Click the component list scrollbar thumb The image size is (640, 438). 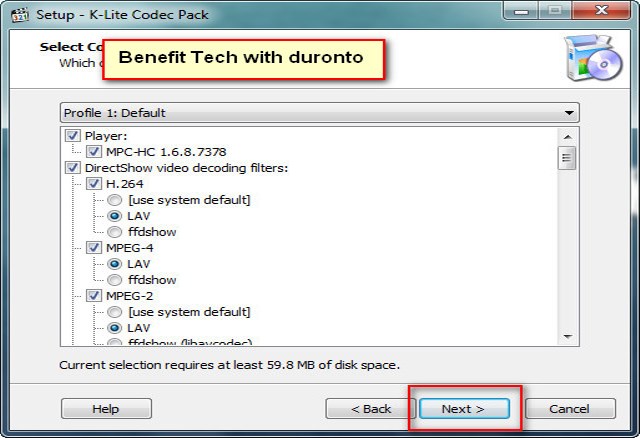coord(567,158)
